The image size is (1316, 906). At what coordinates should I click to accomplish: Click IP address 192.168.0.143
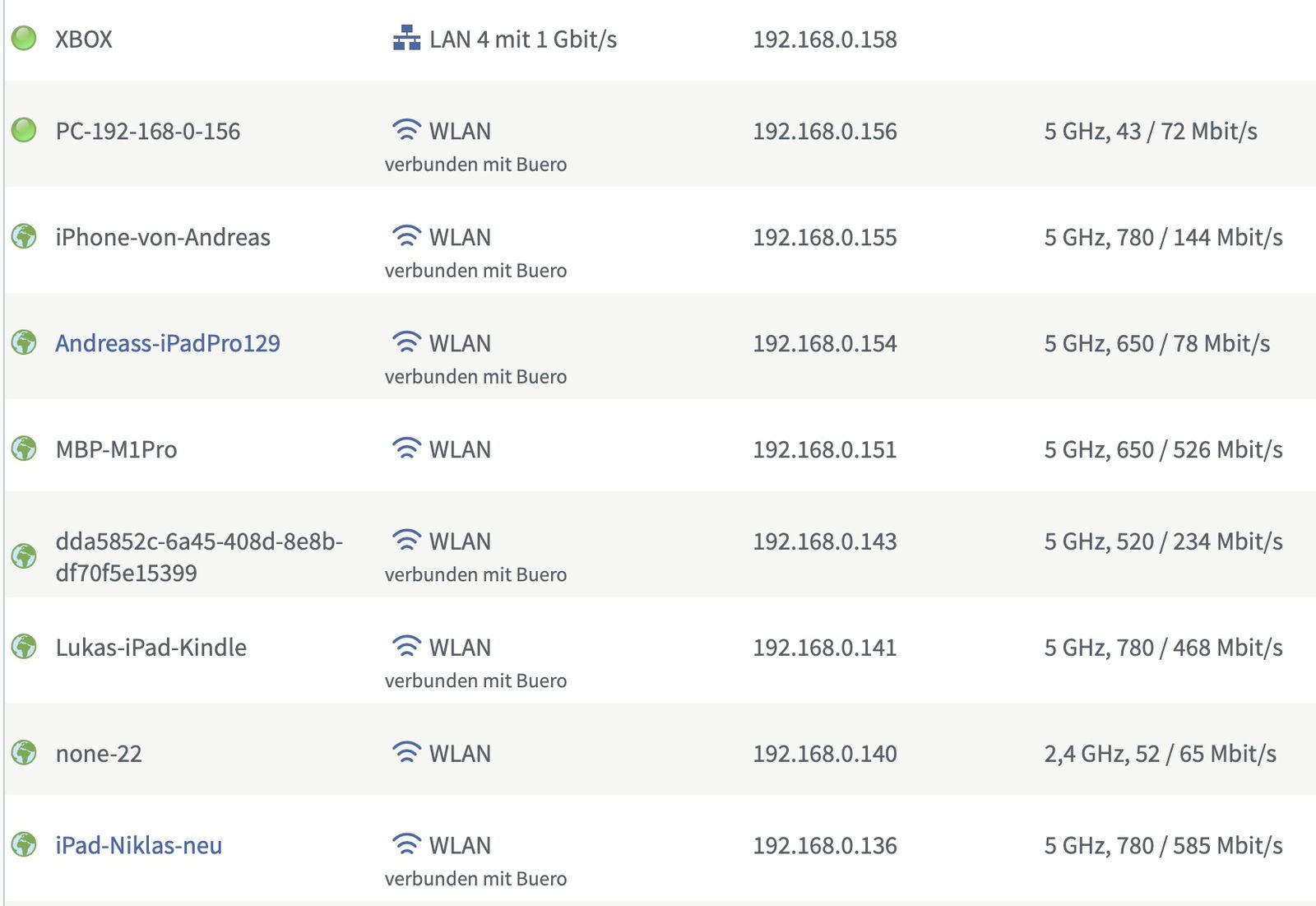pyautogui.click(x=824, y=541)
